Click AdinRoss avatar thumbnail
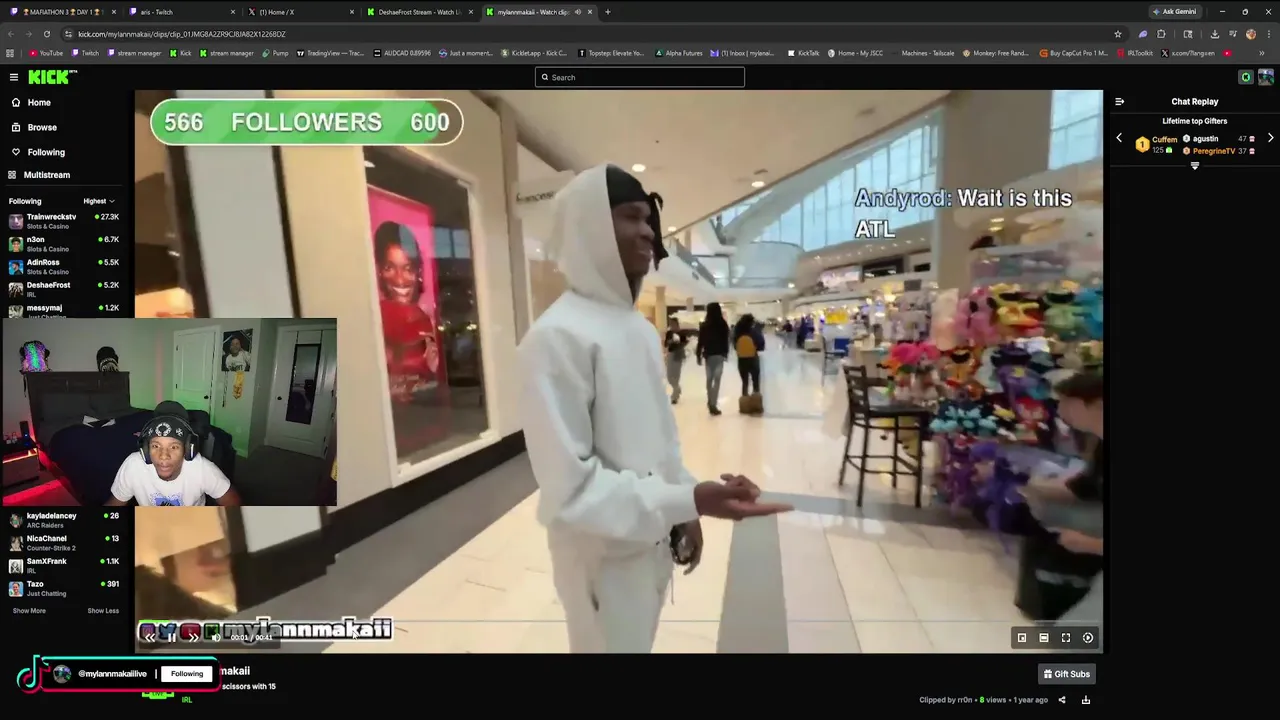Image resolution: width=1280 pixels, height=720 pixels. click(16, 267)
